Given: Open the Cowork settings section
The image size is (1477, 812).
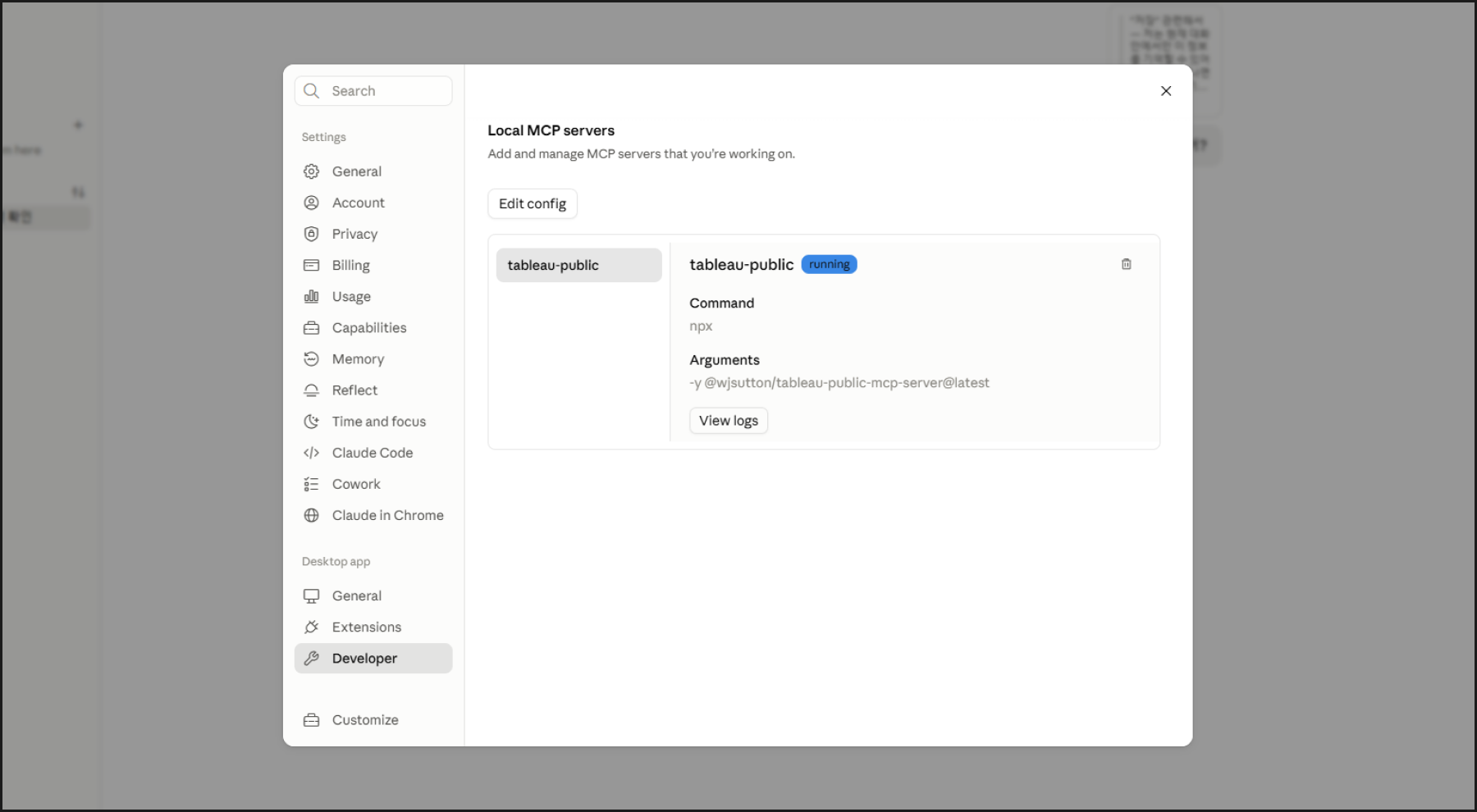Looking at the screenshot, I should click(373, 484).
